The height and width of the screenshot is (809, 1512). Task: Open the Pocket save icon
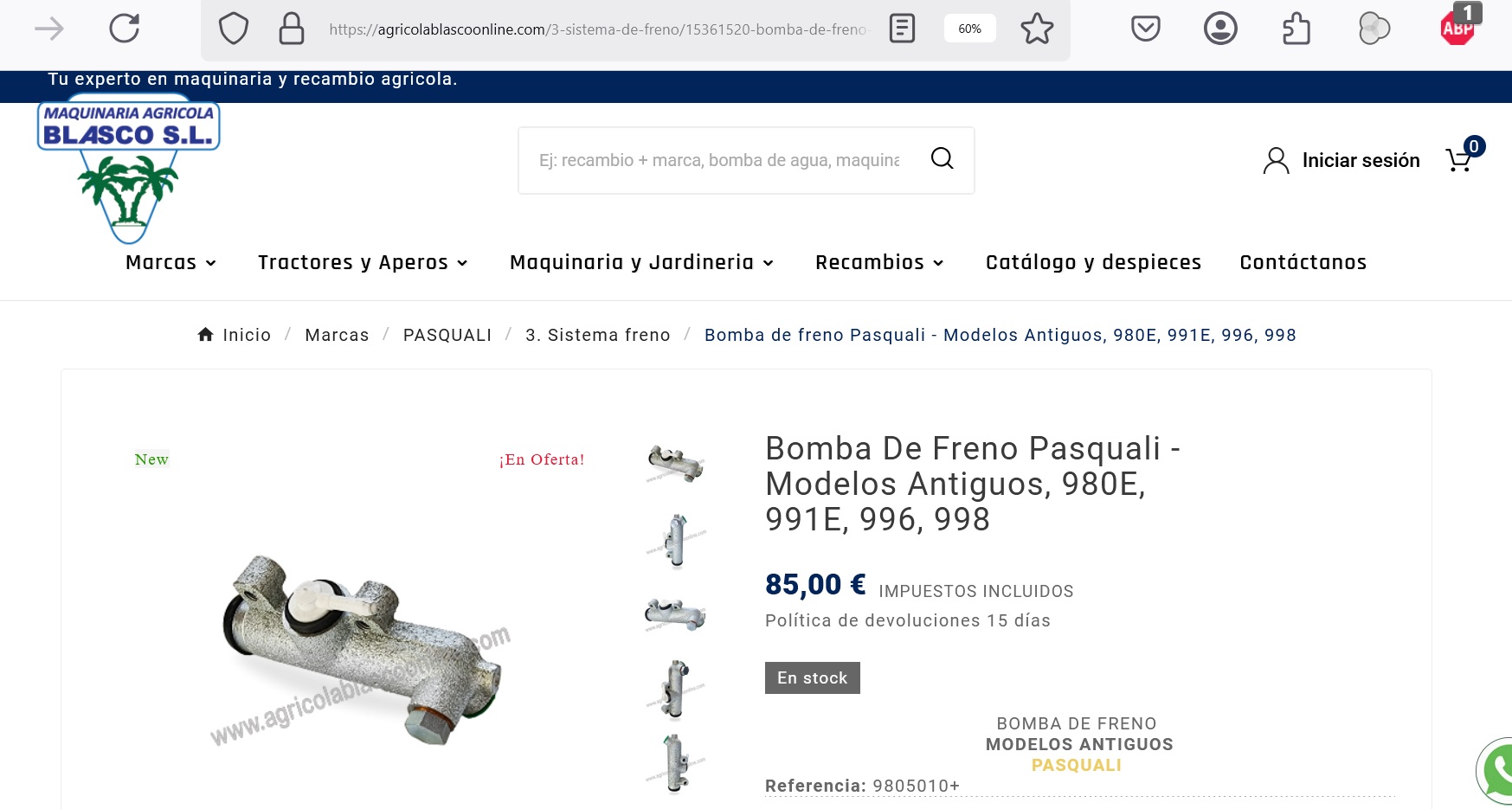click(x=1146, y=29)
